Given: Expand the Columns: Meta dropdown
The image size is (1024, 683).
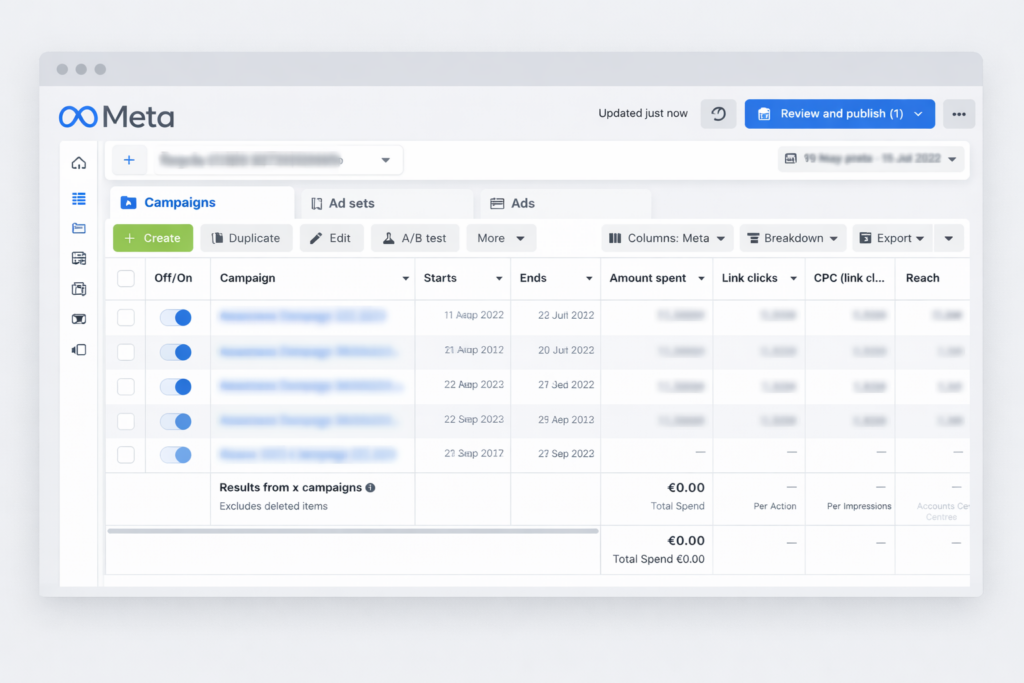Looking at the screenshot, I should pyautogui.click(x=667, y=238).
